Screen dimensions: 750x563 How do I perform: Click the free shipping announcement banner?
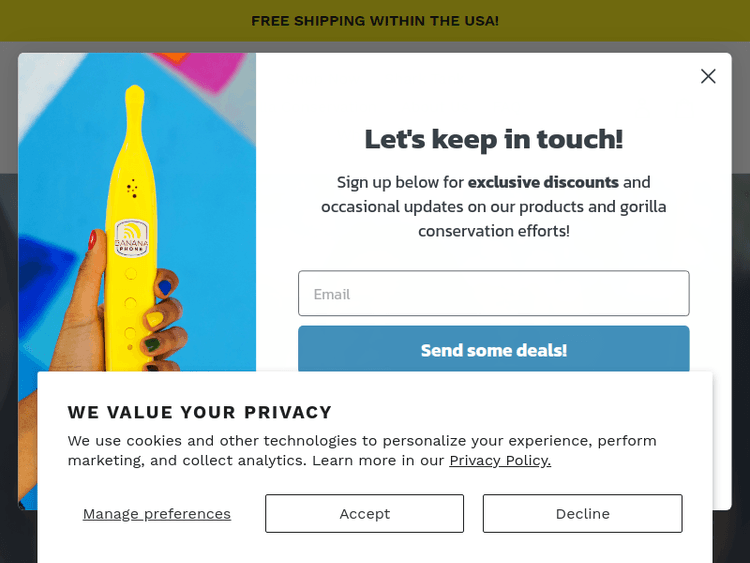click(x=375, y=20)
